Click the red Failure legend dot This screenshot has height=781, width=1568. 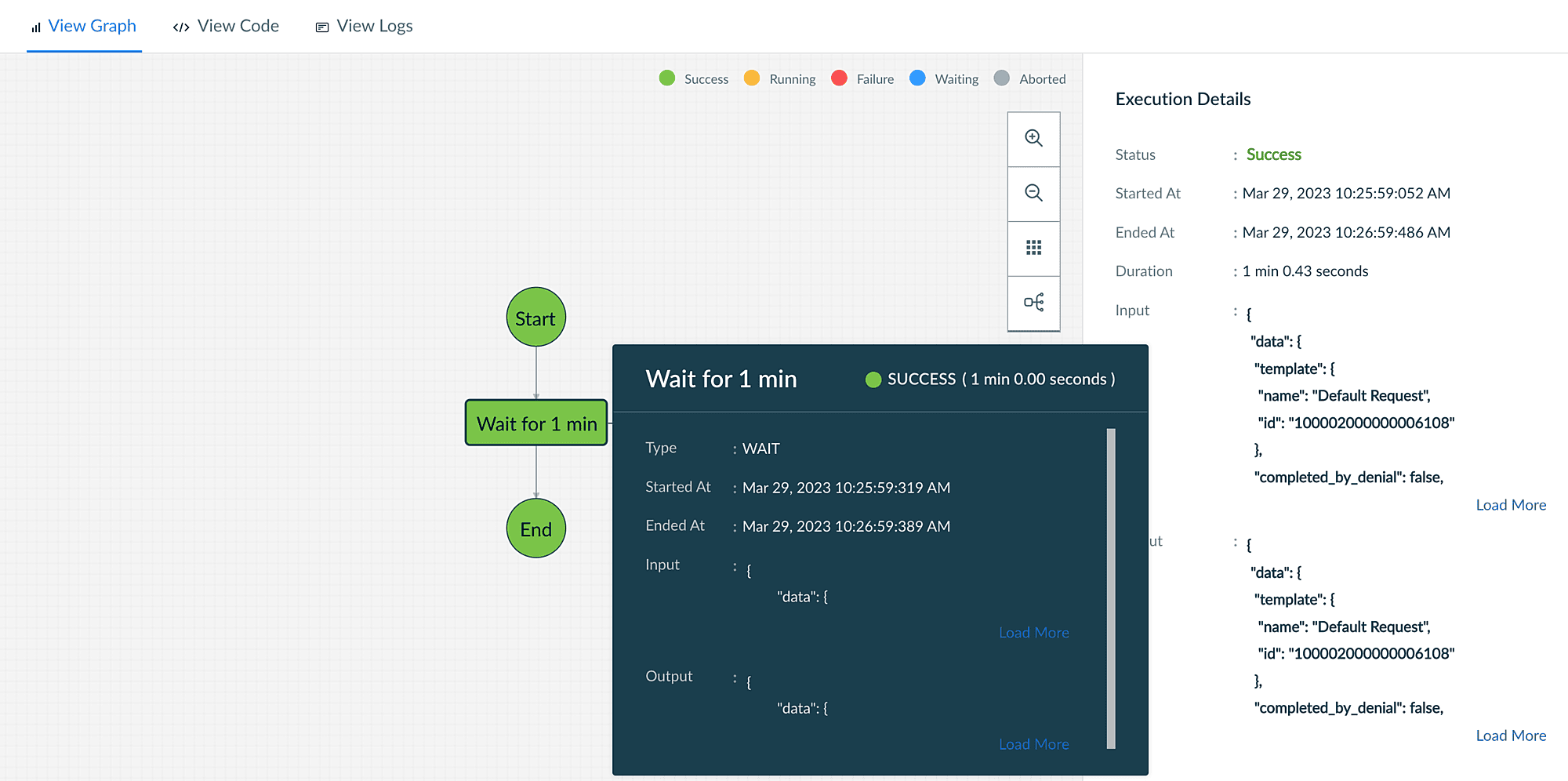[839, 78]
